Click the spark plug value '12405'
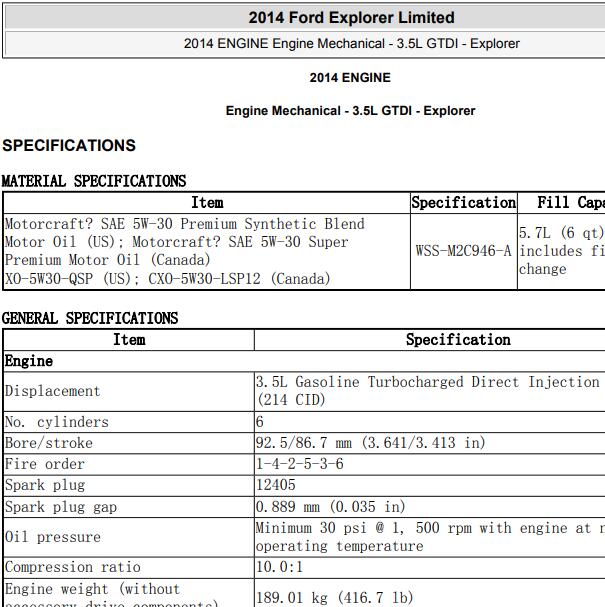The image size is (605, 607). point(276,485)
